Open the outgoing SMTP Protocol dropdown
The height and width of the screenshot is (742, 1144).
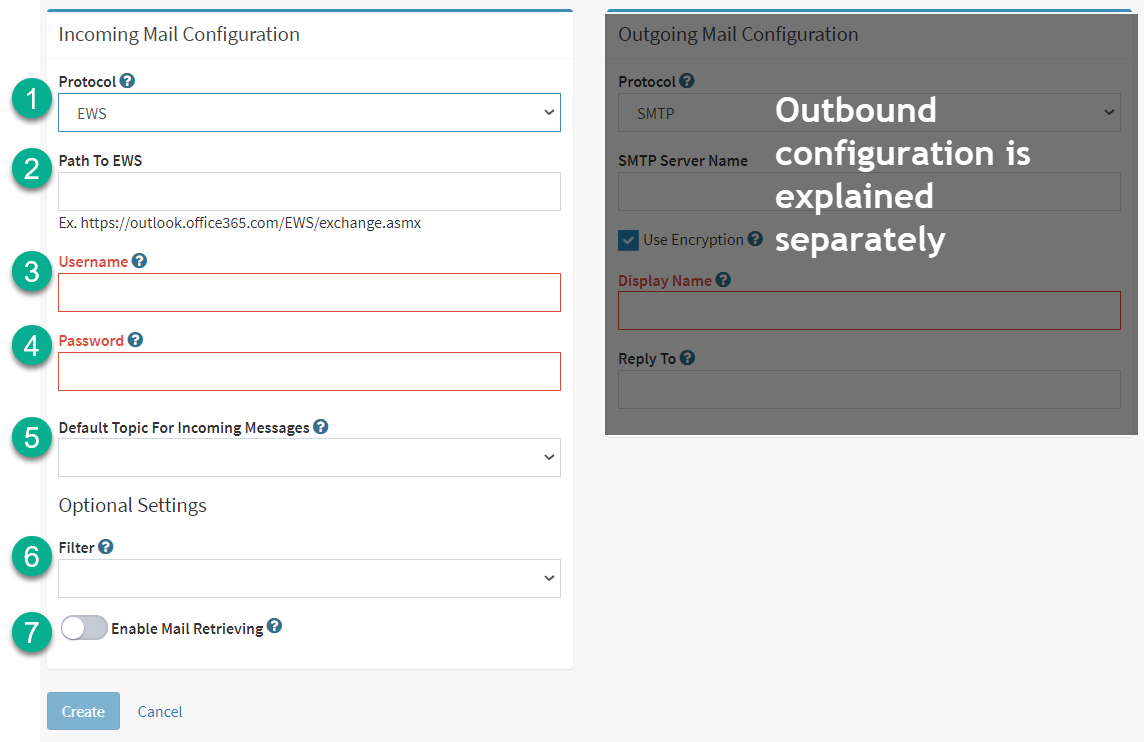869,112
